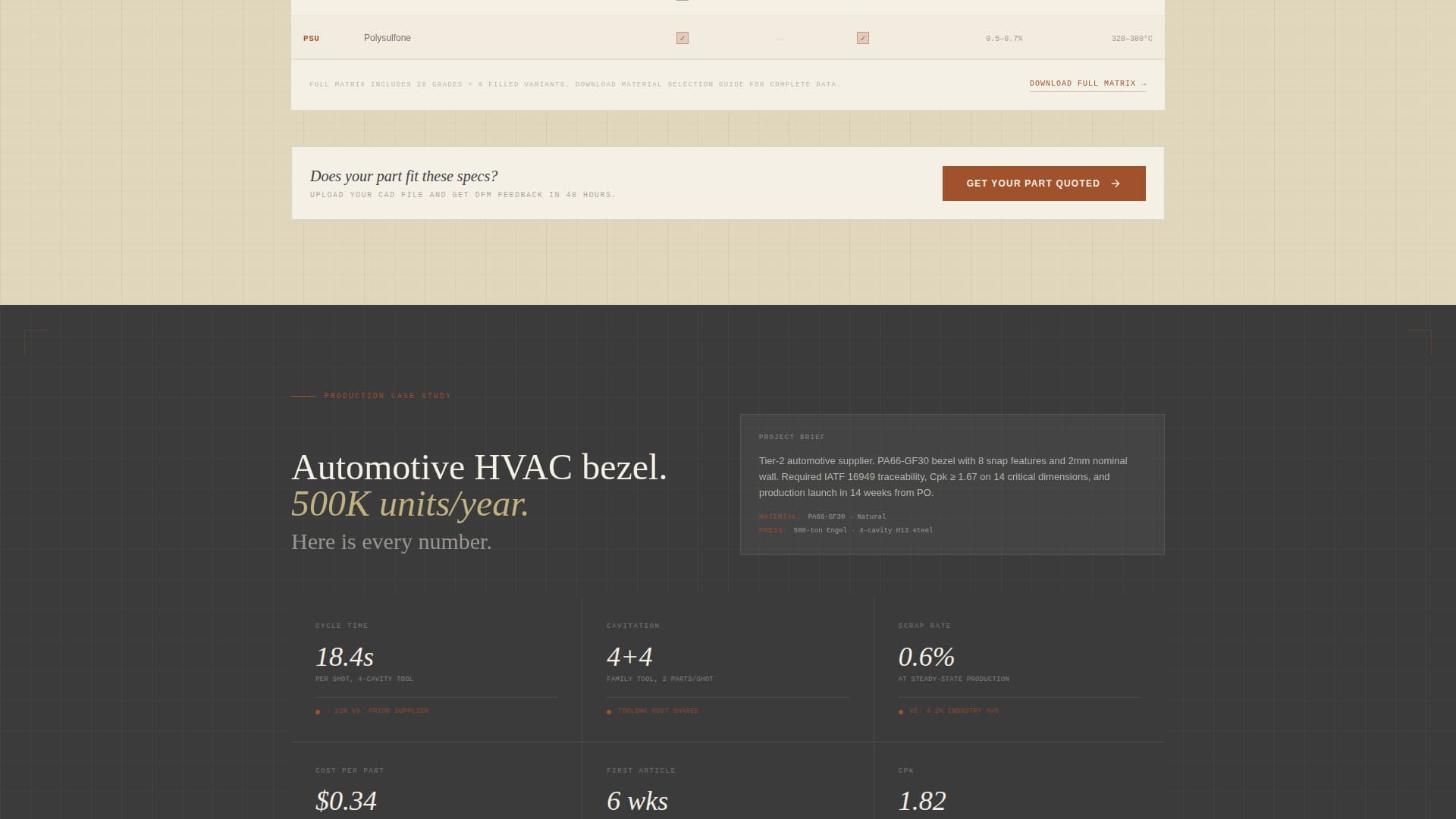Toggle the second checkmark in the Polysulfone row

point(863,37)
